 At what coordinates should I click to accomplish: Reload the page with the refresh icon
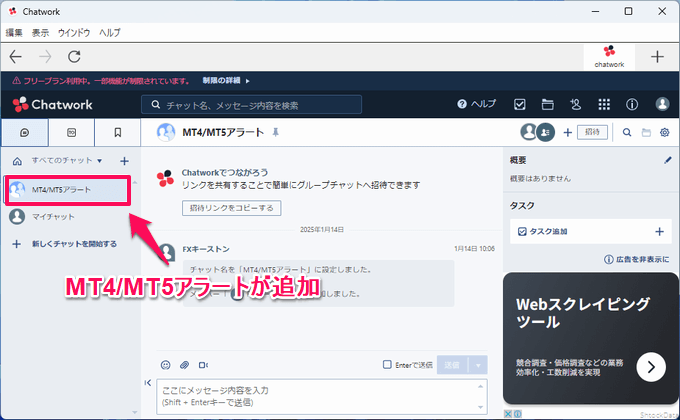(74, 56)
